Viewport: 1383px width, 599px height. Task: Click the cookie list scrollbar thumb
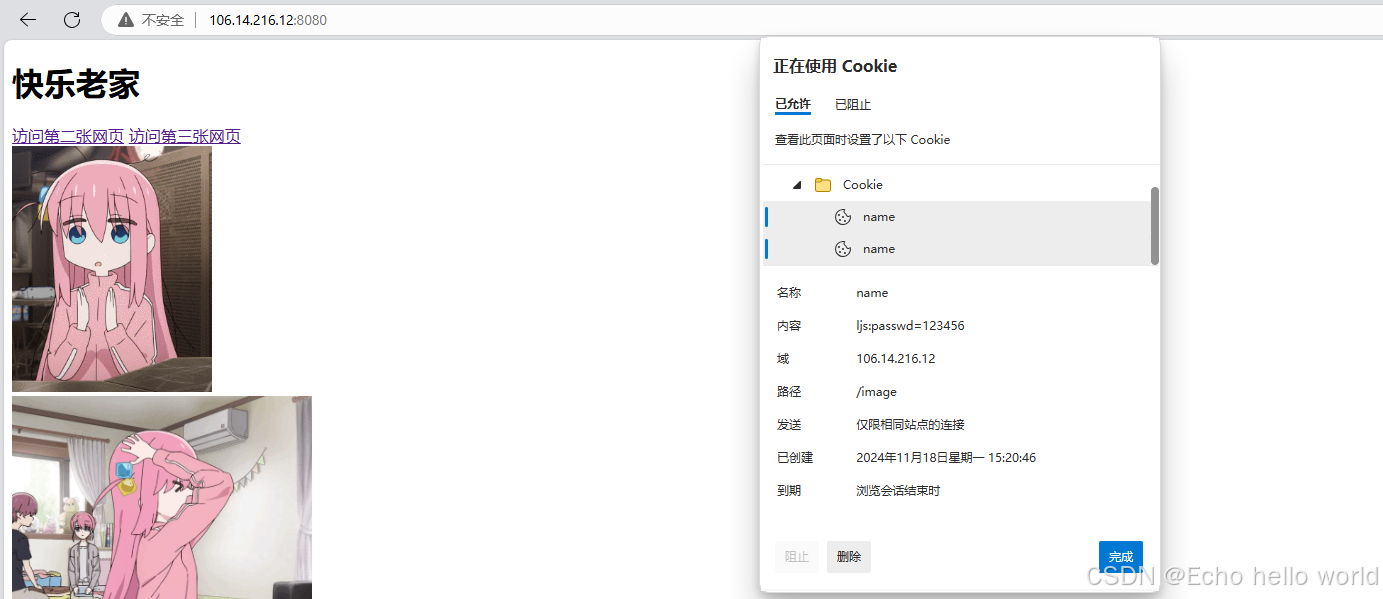coord(1155,225)
